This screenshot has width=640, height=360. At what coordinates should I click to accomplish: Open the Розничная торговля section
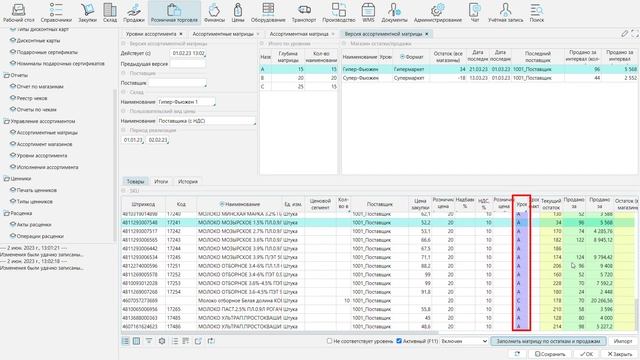(174, 13)
